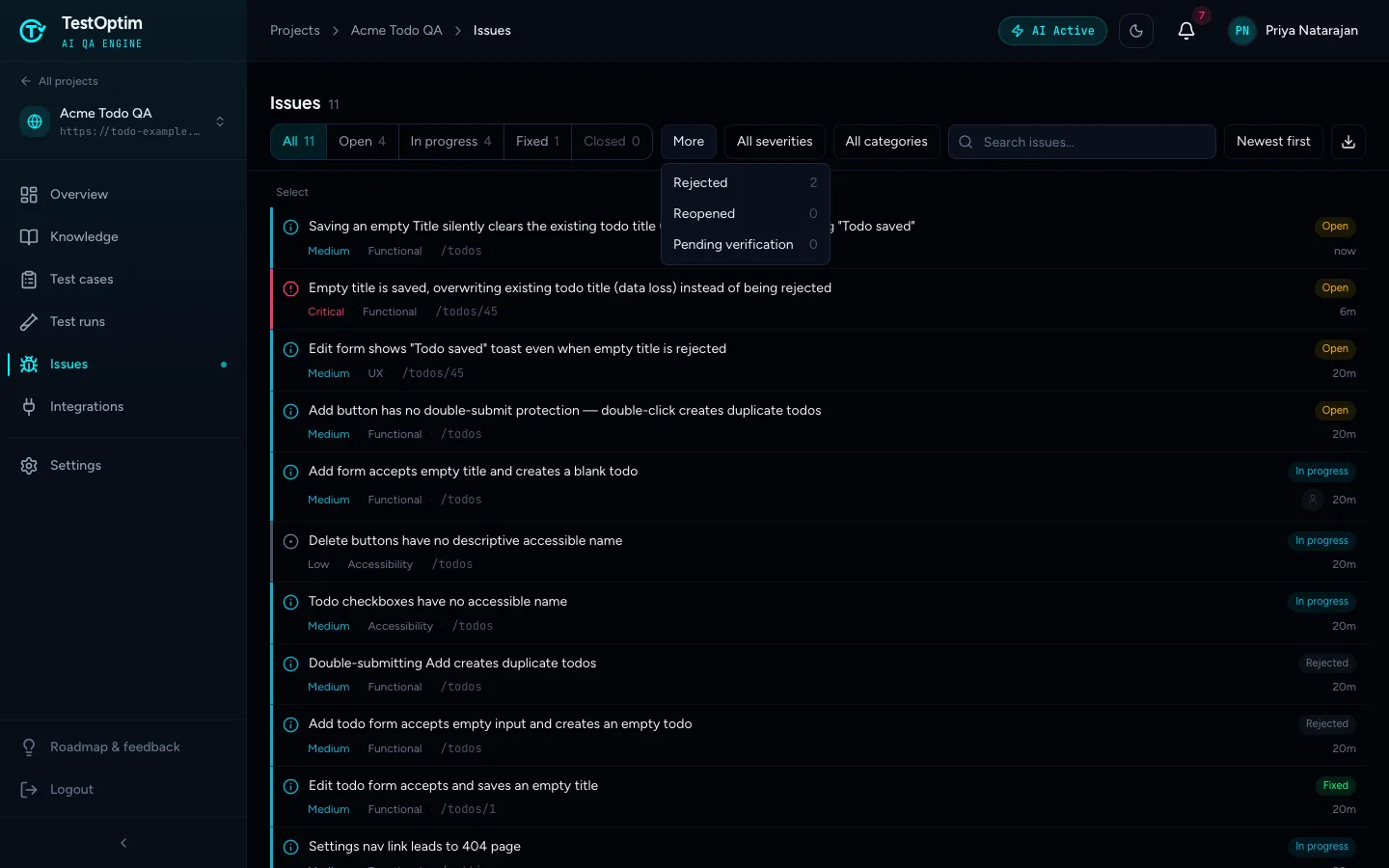Click the Test runs icon
Image resolution: width=1389 pixels, height=868 pixels.
29,322
